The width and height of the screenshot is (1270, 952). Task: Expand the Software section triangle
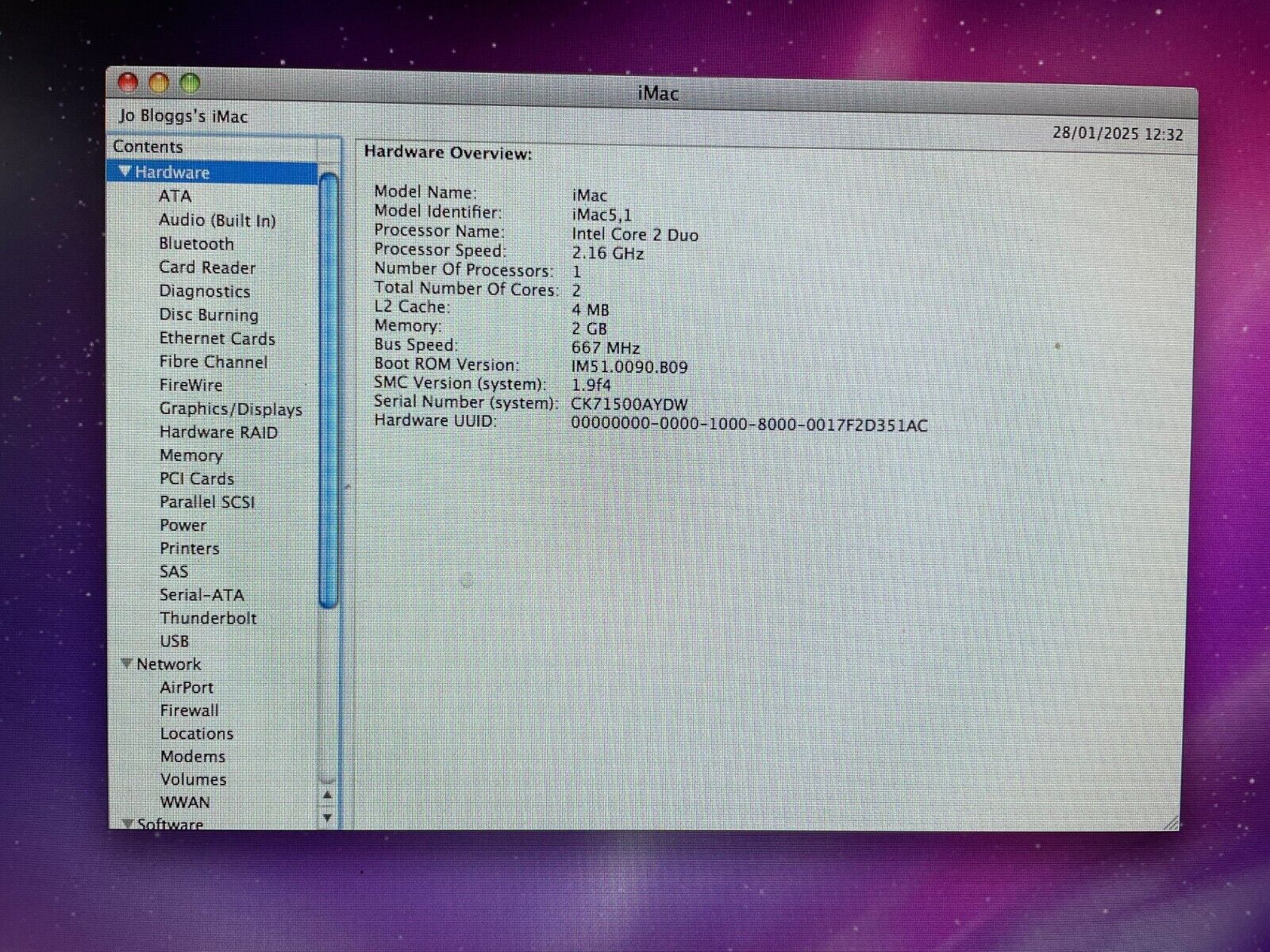coord(126,823)
